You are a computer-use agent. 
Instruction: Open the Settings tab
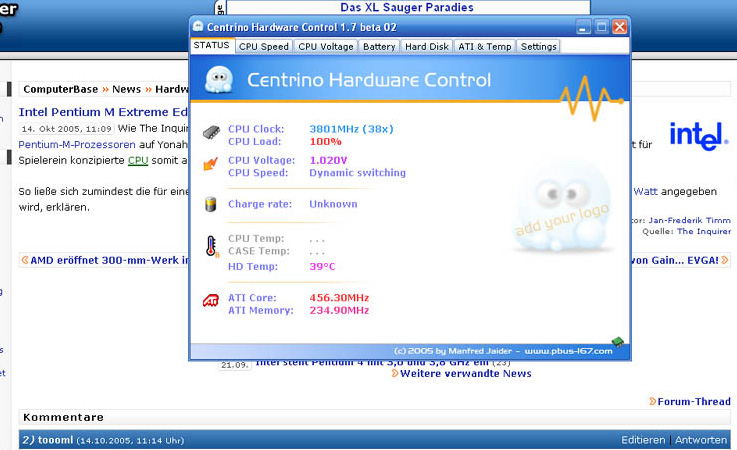(538, 47)
